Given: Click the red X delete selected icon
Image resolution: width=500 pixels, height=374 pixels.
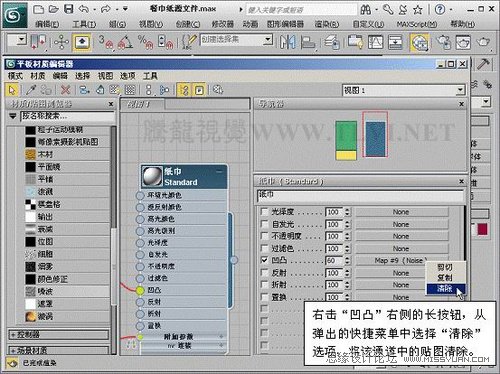Looking at the screenshot, I should point(66,90).
